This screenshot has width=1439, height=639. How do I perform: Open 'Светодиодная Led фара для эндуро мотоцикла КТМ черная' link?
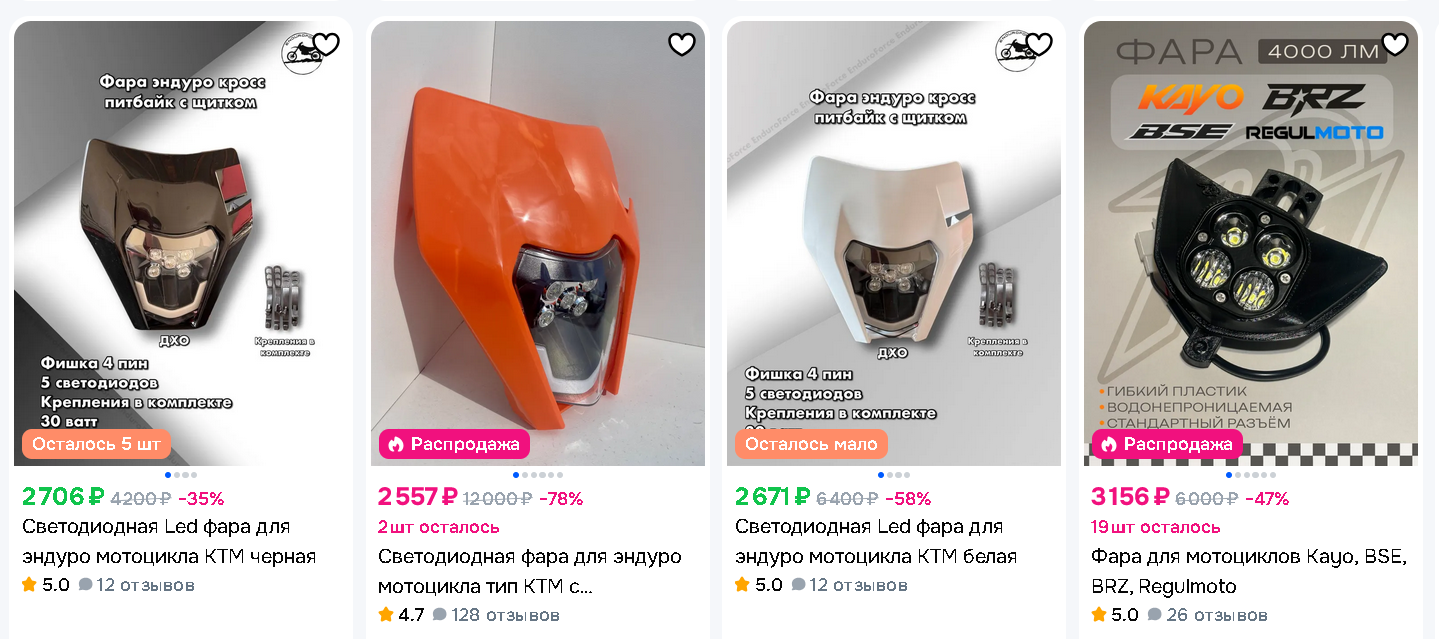point(169,541)
